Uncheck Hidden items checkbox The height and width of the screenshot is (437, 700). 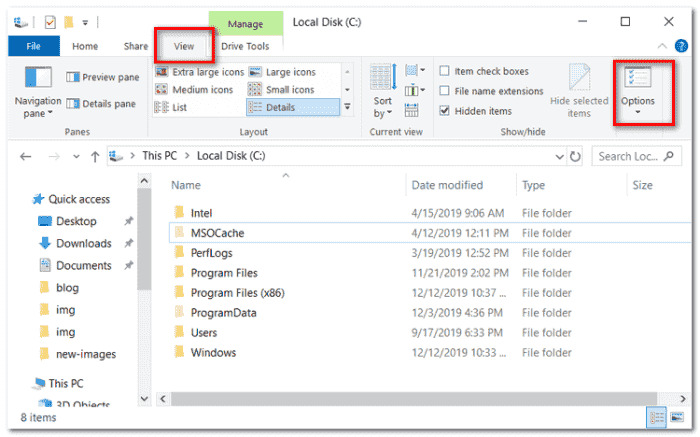(445, 111)
